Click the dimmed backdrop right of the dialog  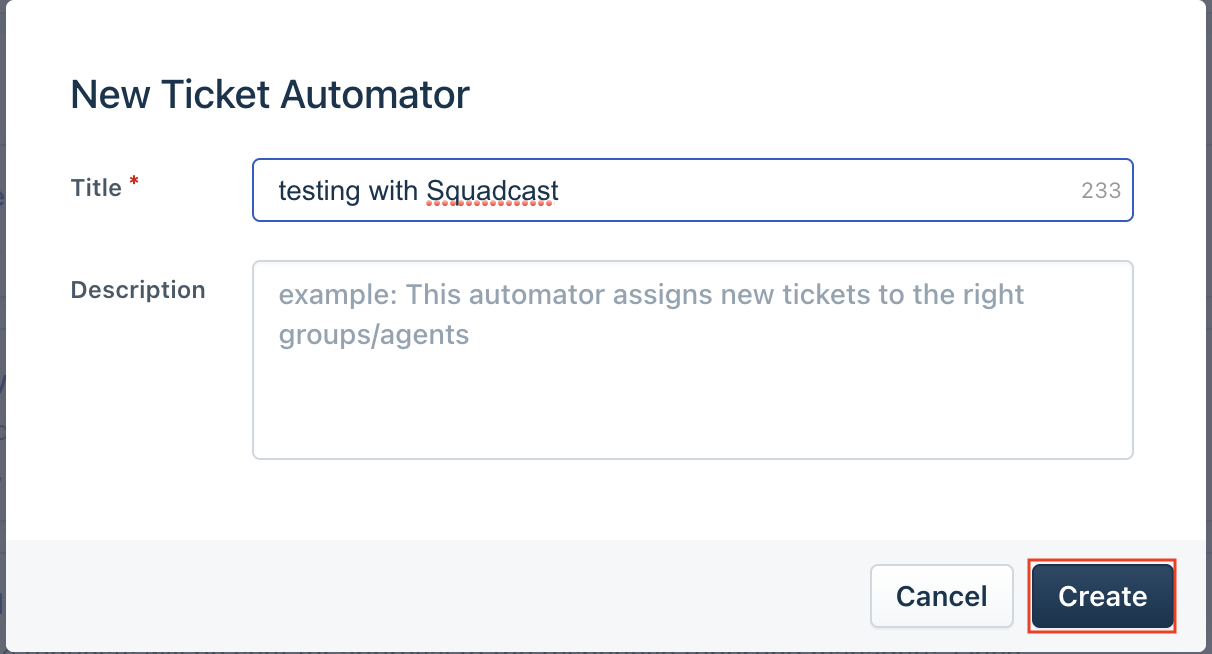point(1208,300)
